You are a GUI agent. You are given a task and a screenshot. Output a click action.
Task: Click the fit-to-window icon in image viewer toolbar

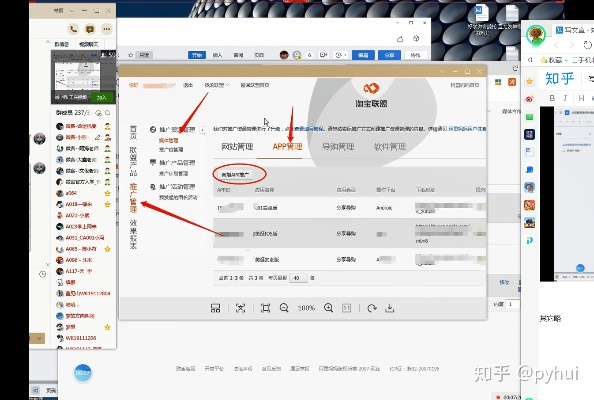(266, 308)
